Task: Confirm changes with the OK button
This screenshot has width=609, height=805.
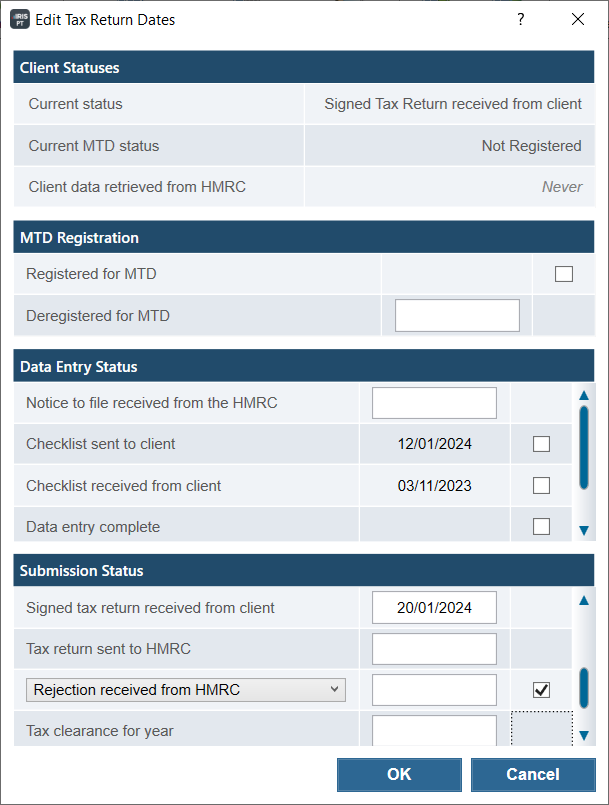Action: point(399,775)
